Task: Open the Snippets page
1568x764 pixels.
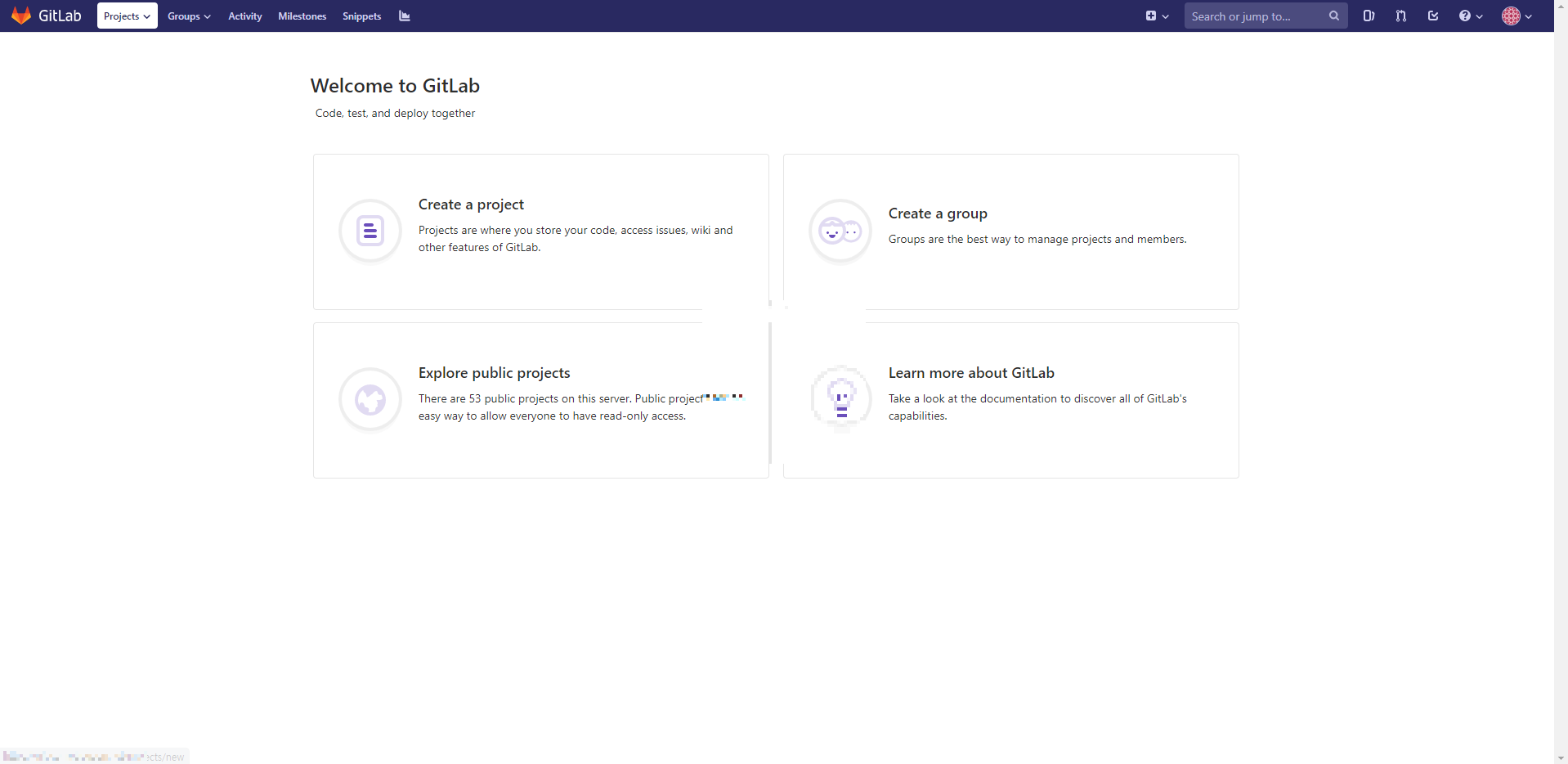Action: (x=361, y=16)
